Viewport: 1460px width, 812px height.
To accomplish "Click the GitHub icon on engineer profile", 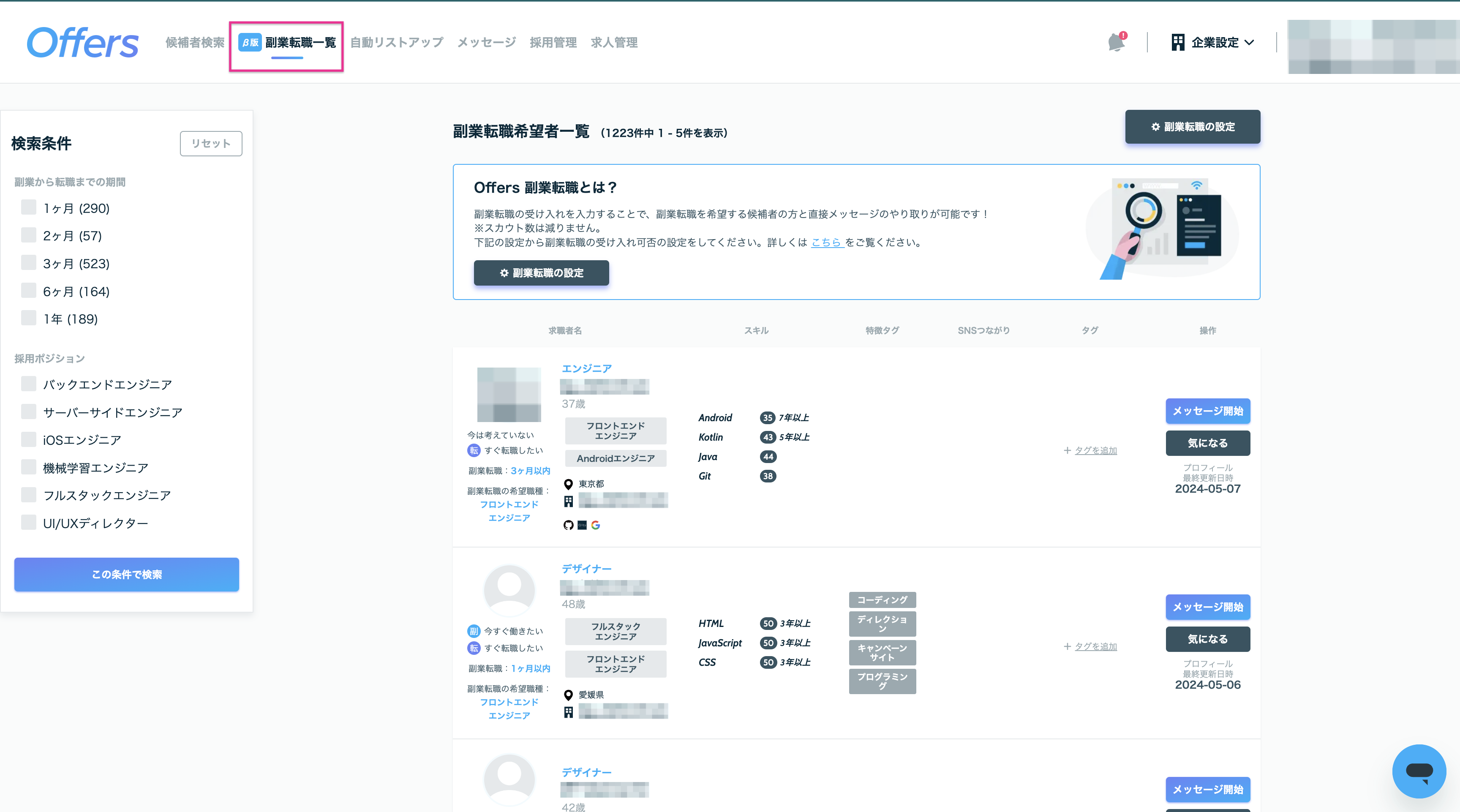I will 568,525.
